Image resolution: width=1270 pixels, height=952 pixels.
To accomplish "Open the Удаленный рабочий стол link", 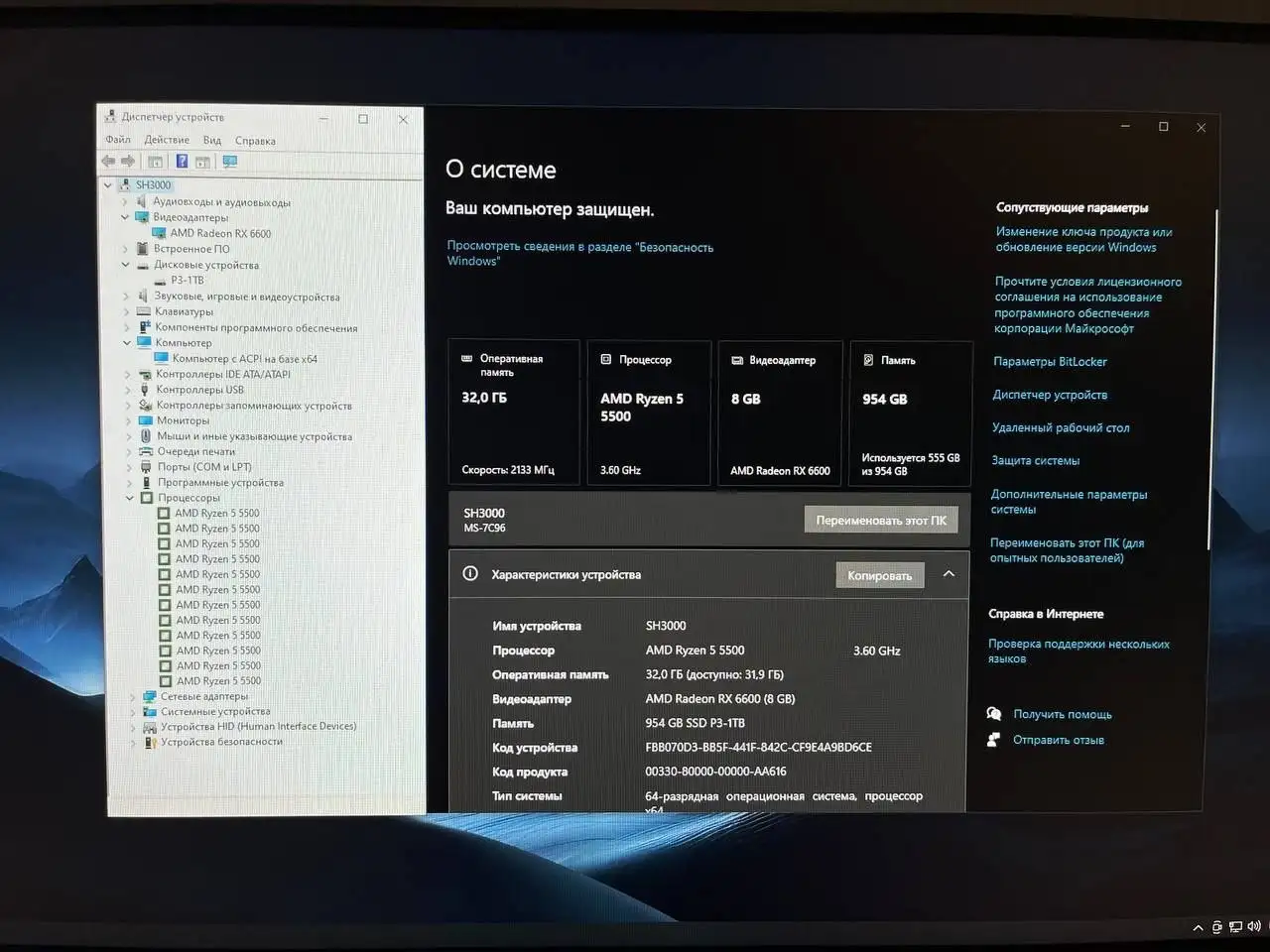I will [x=1061, y=427].
